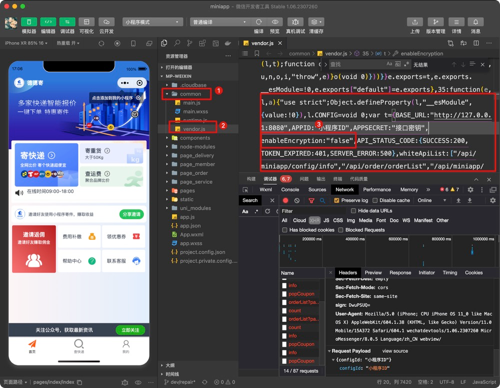Switch to the Console tab
Viewport: 500px width, 388px height.
290,189
